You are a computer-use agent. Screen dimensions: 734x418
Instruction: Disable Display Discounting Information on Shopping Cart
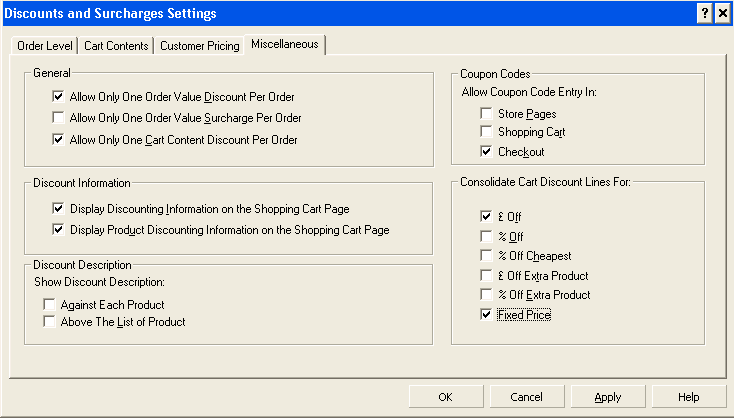click(x=58, y=209)
